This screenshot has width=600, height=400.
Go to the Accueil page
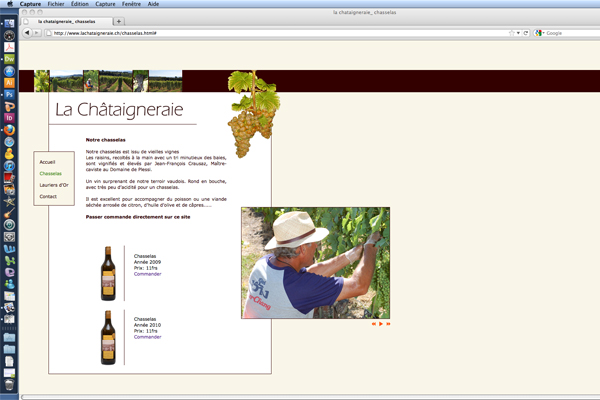click(47, 162)
